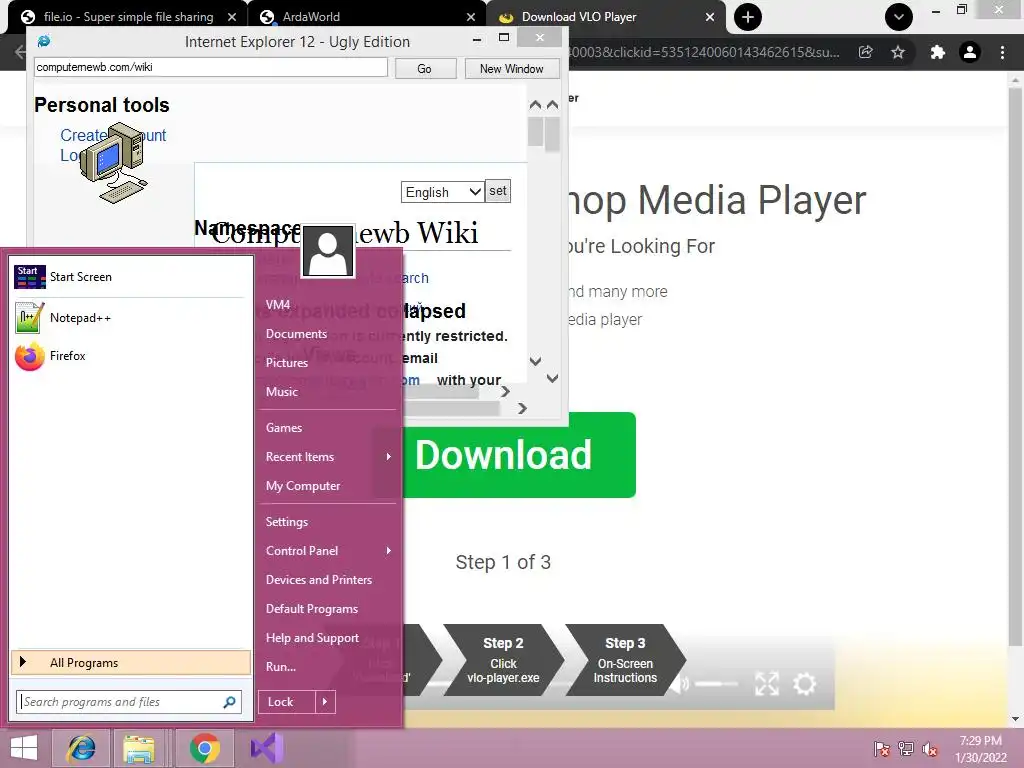Viewport: 1024px width, 768px height.
Task: Expand Recent Items submenu arrow
Action: tap(388, 456)
